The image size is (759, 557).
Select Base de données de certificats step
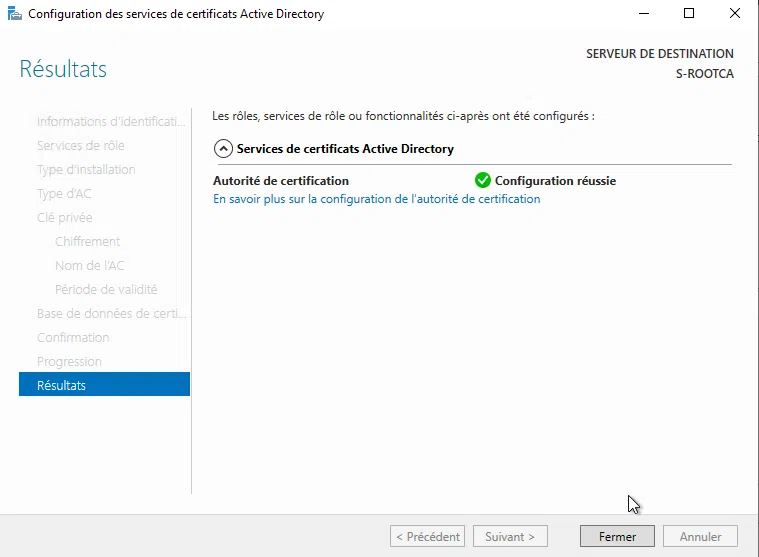click(111, 314)
